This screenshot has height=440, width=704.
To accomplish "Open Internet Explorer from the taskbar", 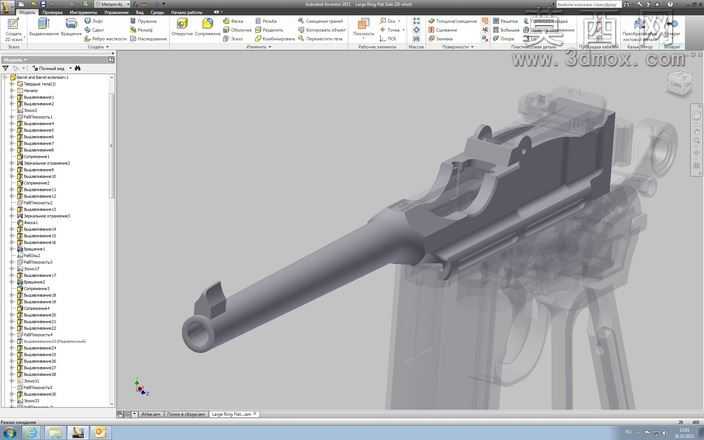I will coord(31,433).
